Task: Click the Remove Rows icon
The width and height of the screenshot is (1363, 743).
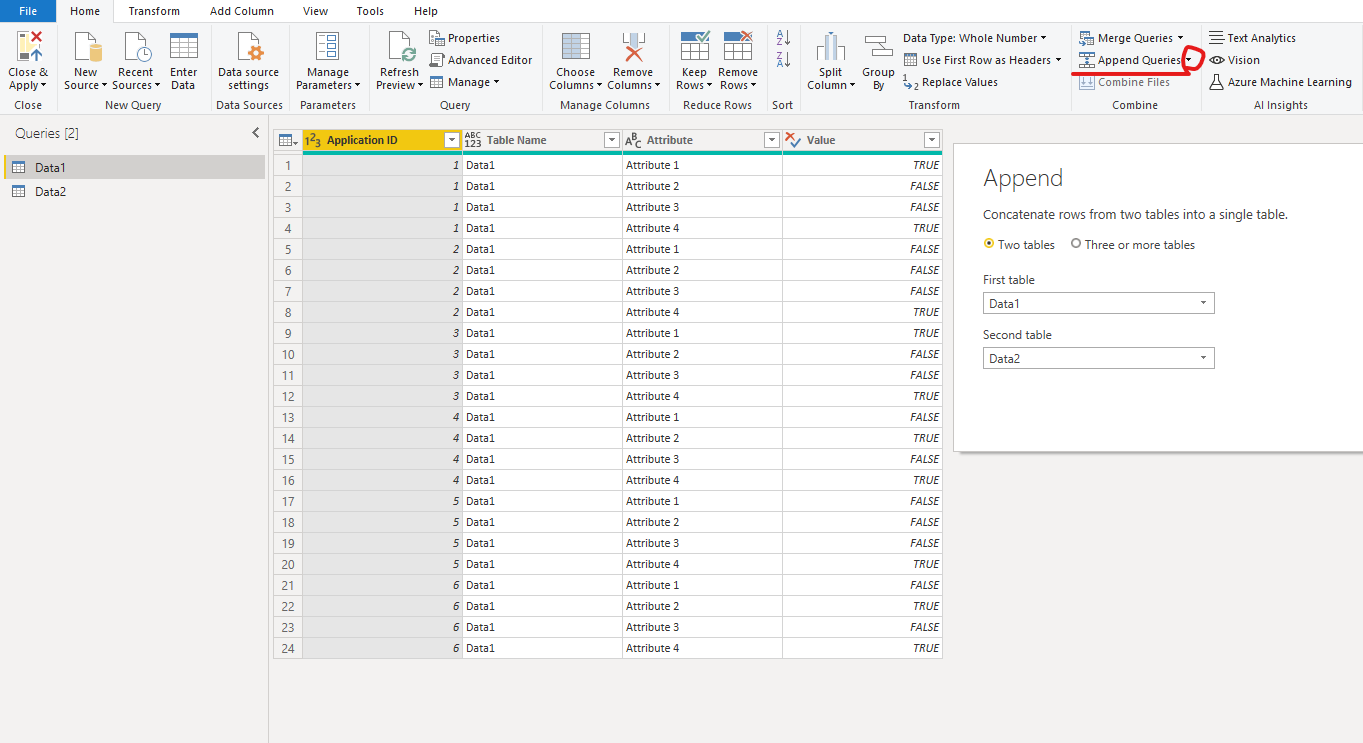Action: (x=737, y=47)
